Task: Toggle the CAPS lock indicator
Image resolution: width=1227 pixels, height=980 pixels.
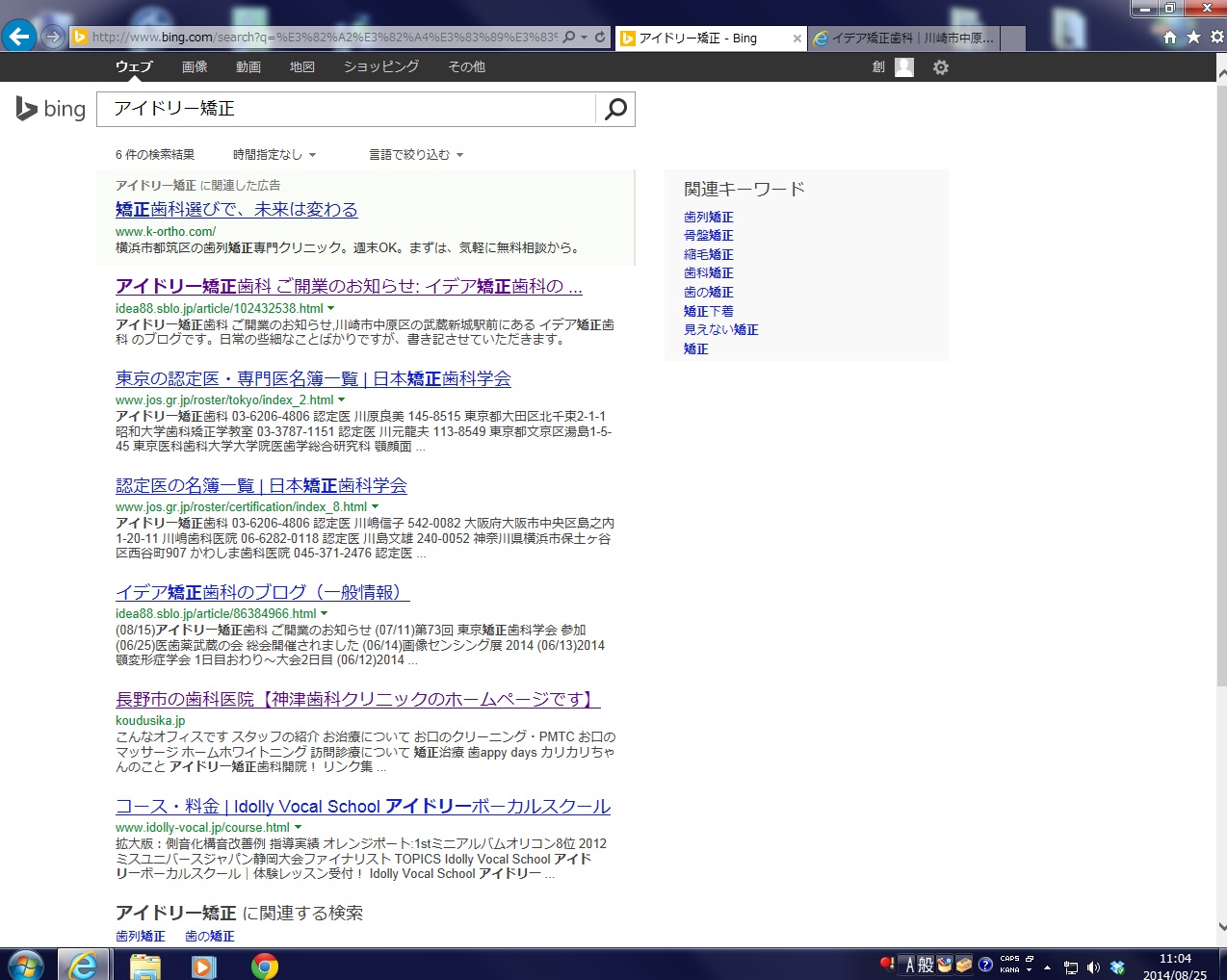Action: click(1009, 959)
